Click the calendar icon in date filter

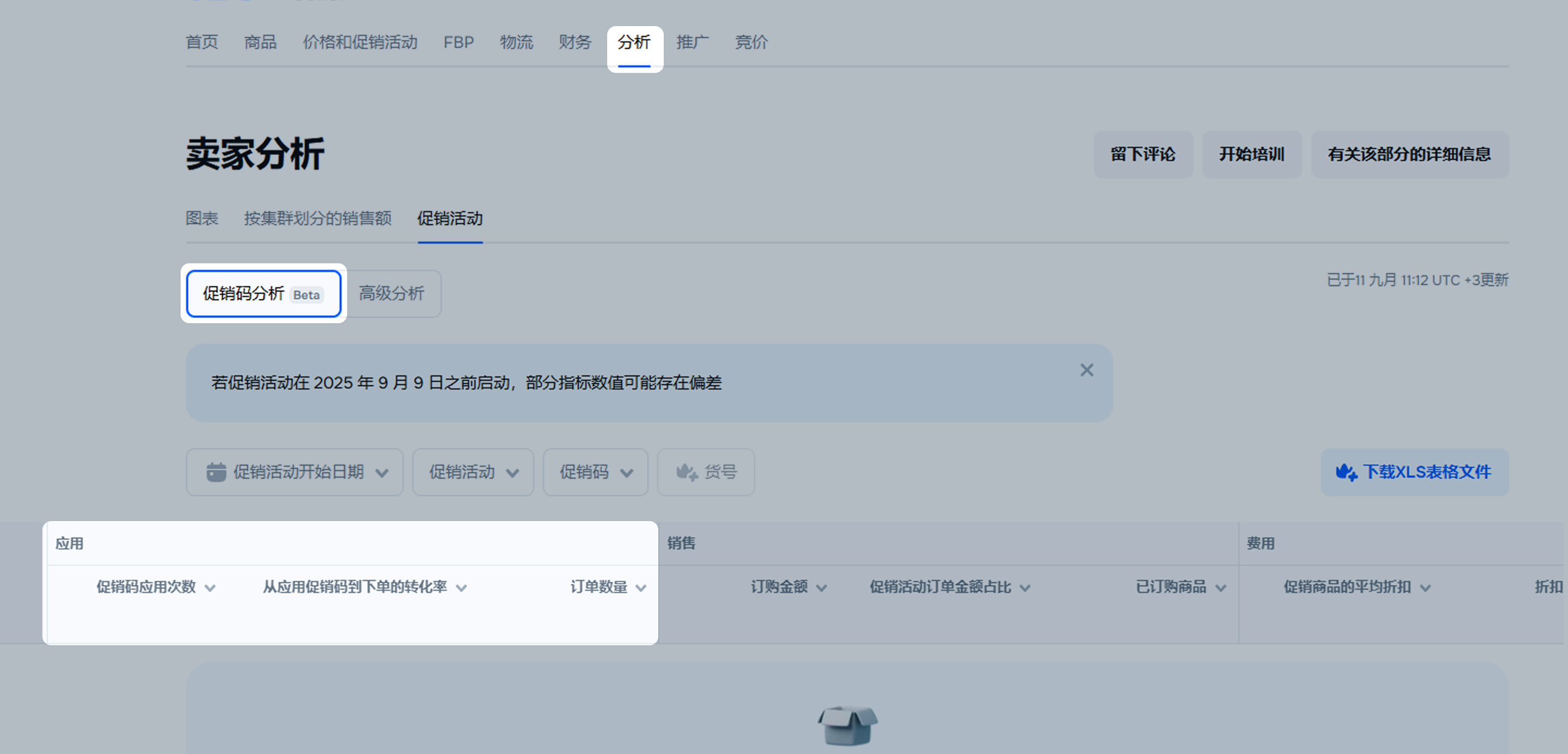click(x=216, y=472)
